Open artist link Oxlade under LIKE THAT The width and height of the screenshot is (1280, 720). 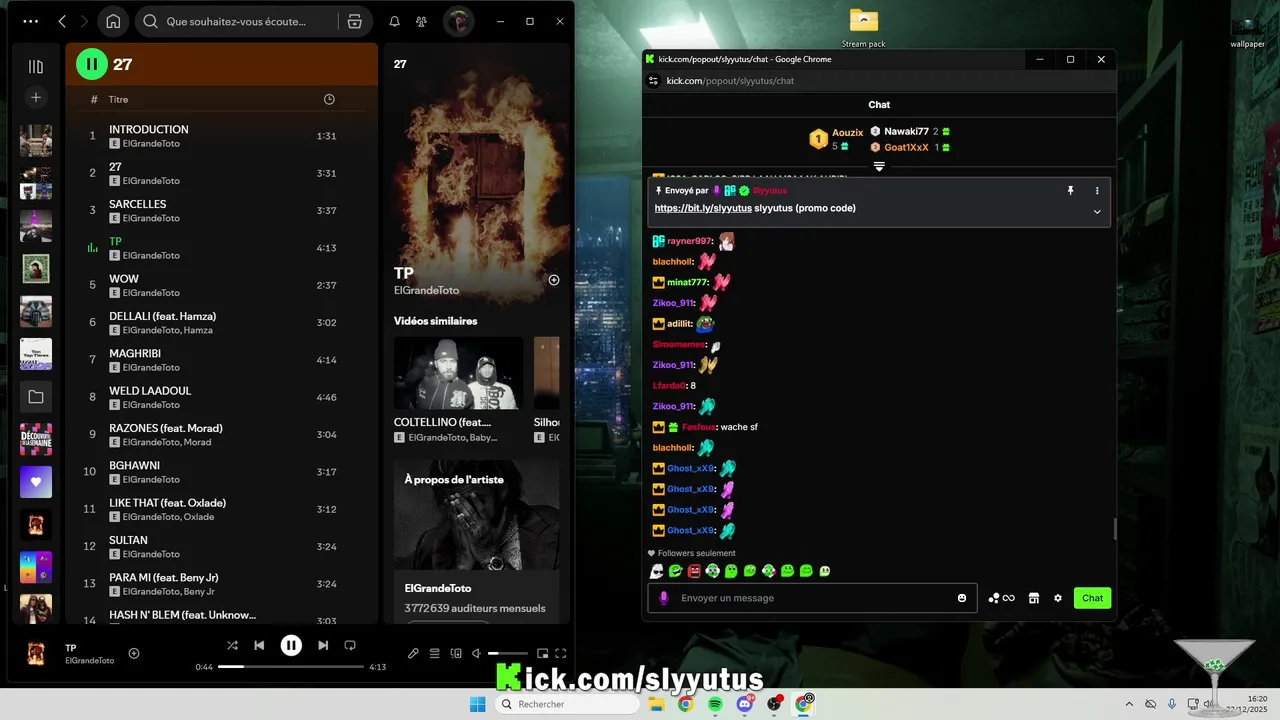click(x=199, y=517)
